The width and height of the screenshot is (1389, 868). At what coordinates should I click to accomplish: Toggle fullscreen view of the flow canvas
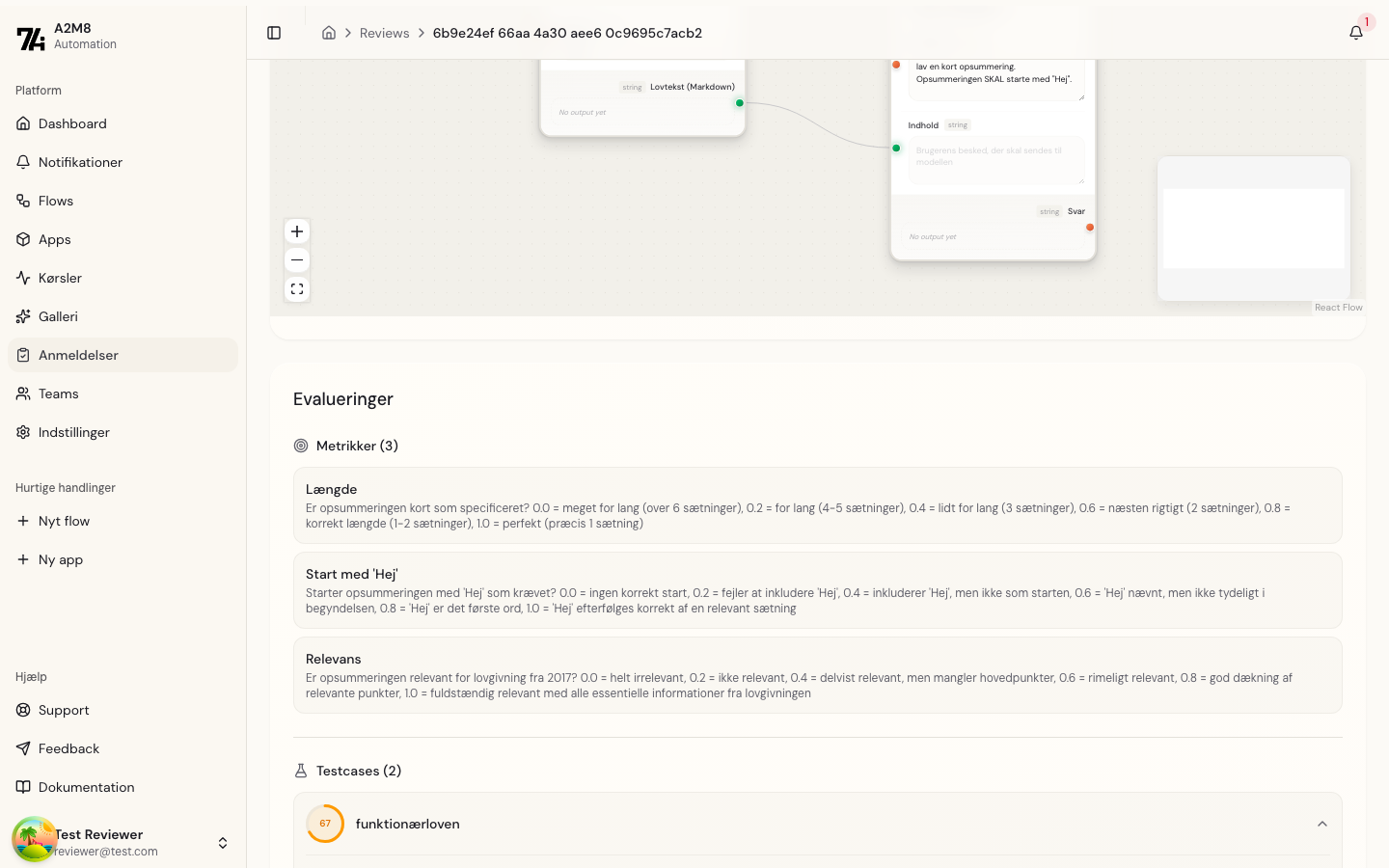[x=297, y=288]
